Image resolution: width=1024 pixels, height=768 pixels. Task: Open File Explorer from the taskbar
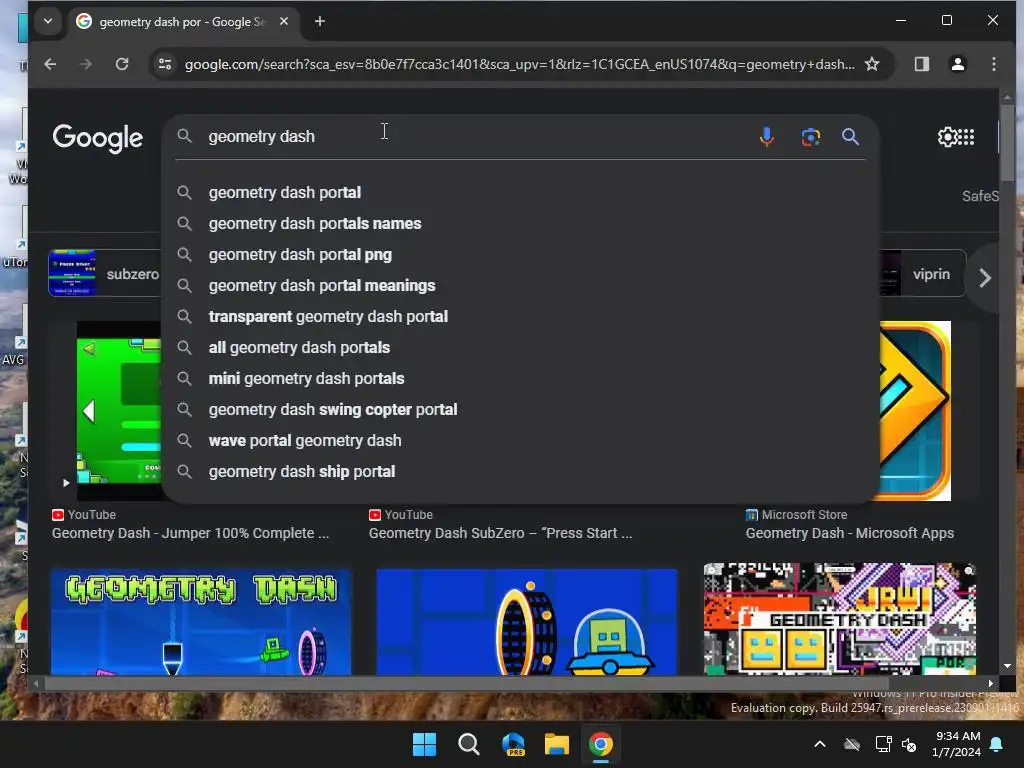coord(557,744)
